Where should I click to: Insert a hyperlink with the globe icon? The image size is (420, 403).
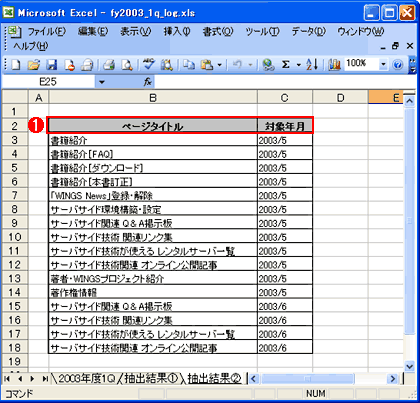tap(268, 64)
